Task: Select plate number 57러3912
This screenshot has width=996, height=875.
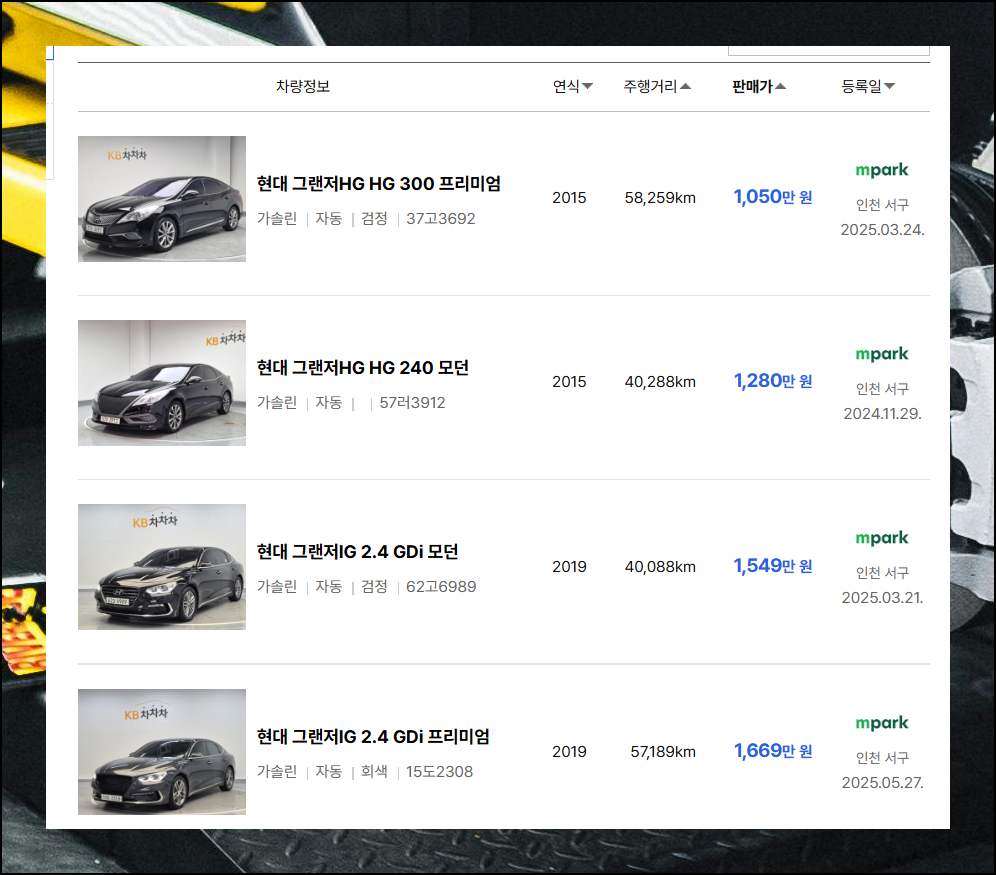Action: pos(412,403)
